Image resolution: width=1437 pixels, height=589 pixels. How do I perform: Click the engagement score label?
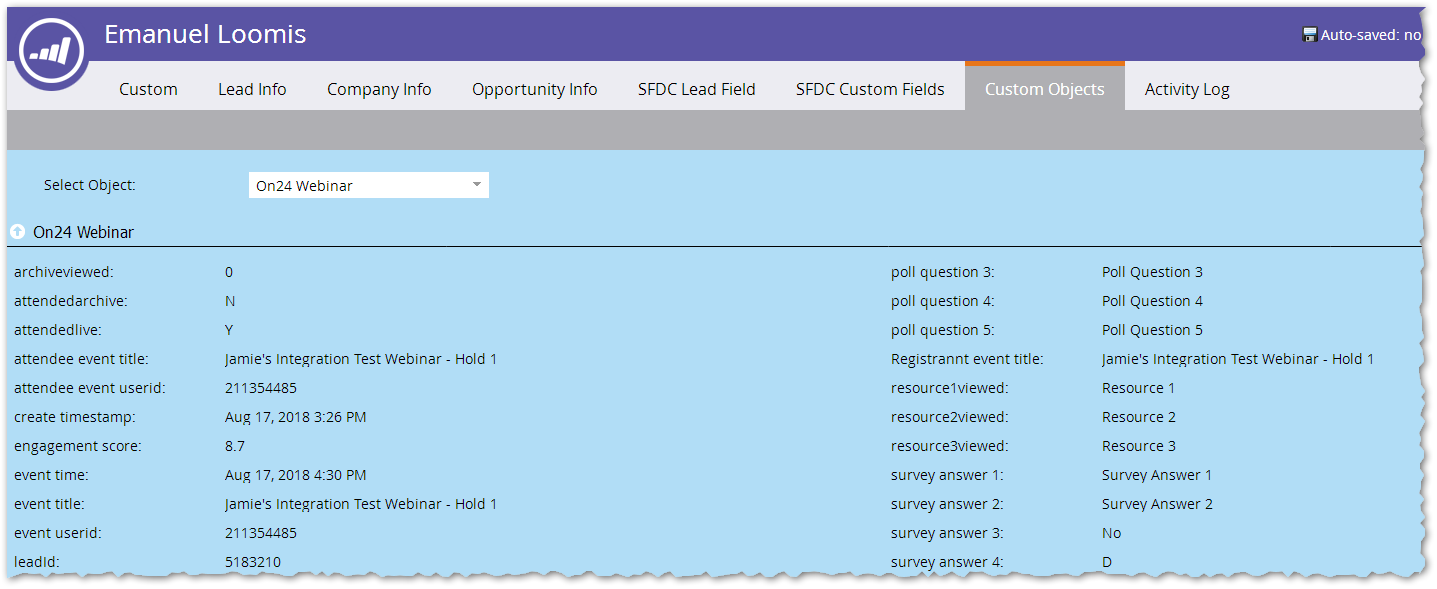tap(78, 446)
